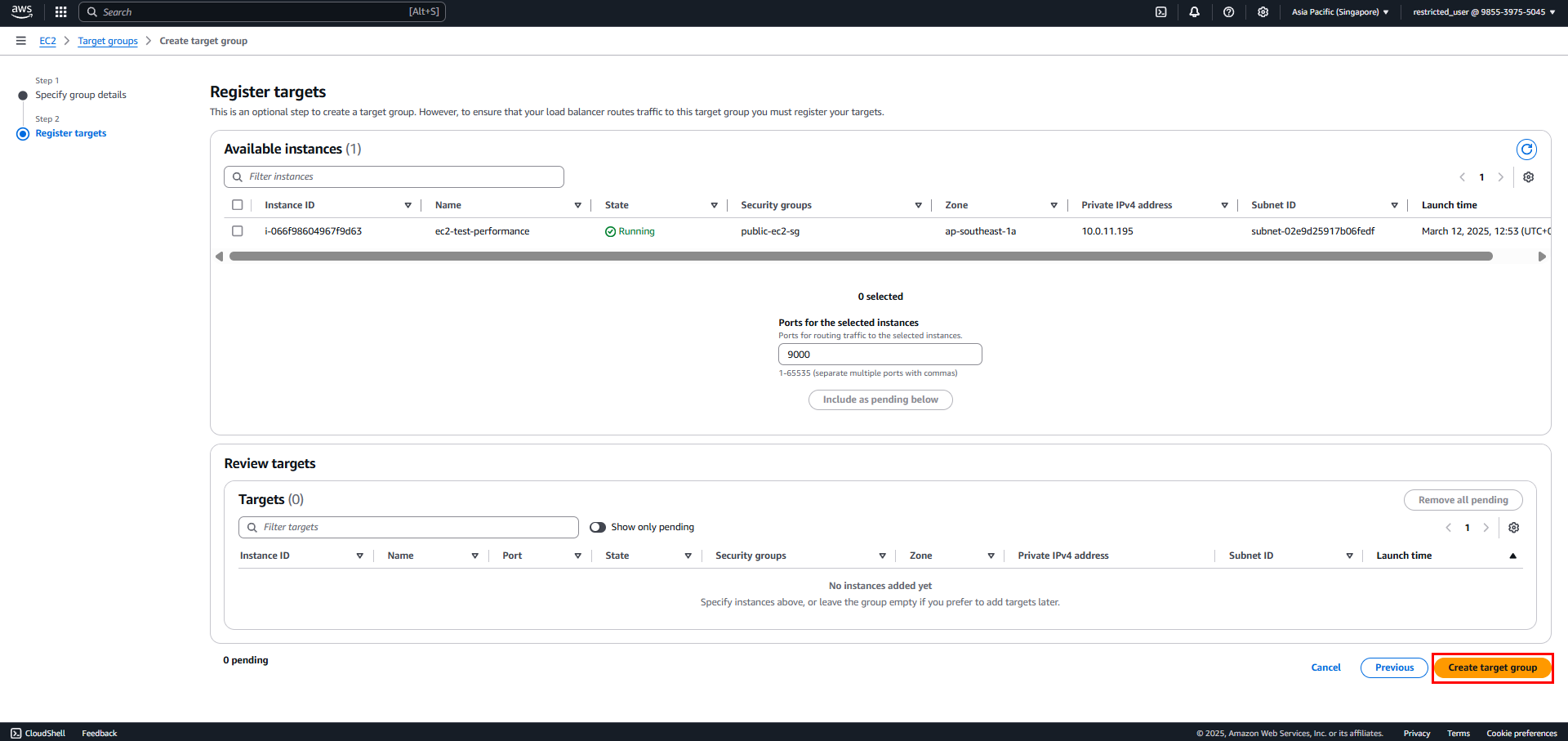Click the Previous button

[1394, 667]
